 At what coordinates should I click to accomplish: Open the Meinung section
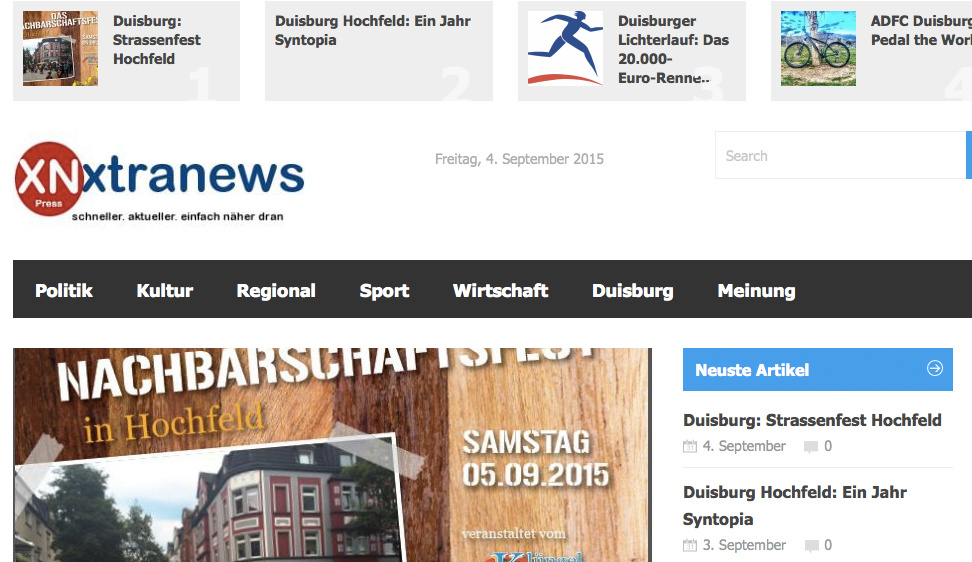(756, 290)
